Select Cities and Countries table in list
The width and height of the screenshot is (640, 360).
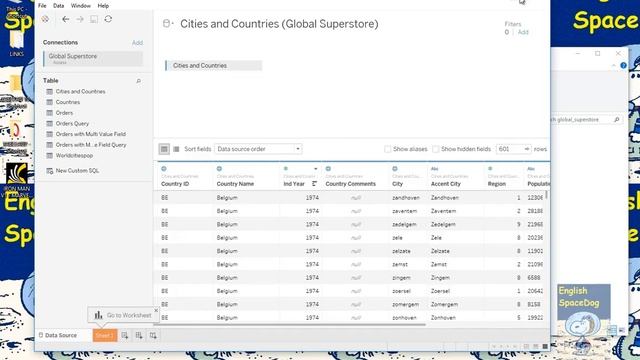click(x=80, y=91)
